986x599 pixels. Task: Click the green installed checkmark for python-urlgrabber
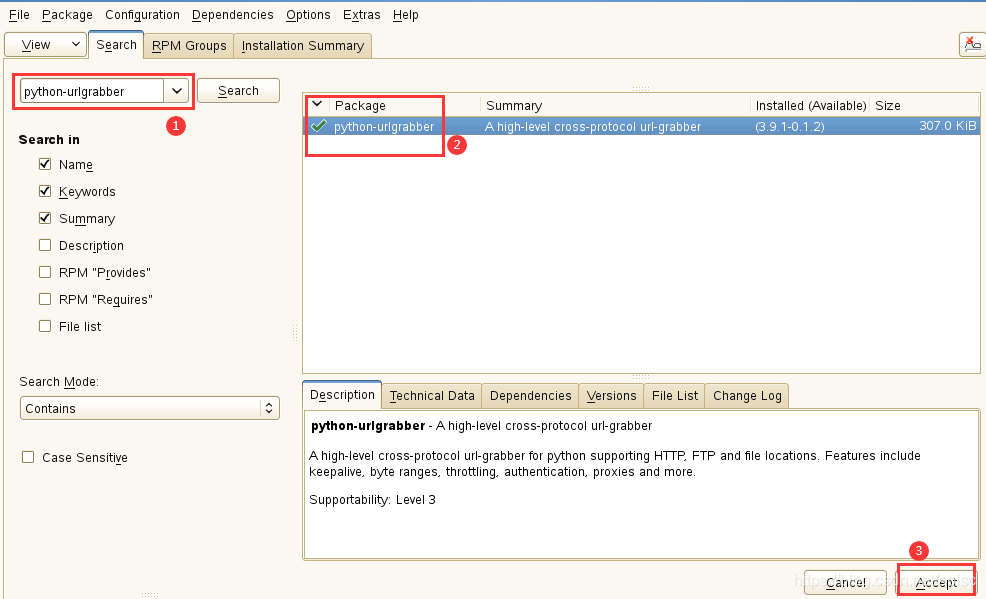[319, 126]
